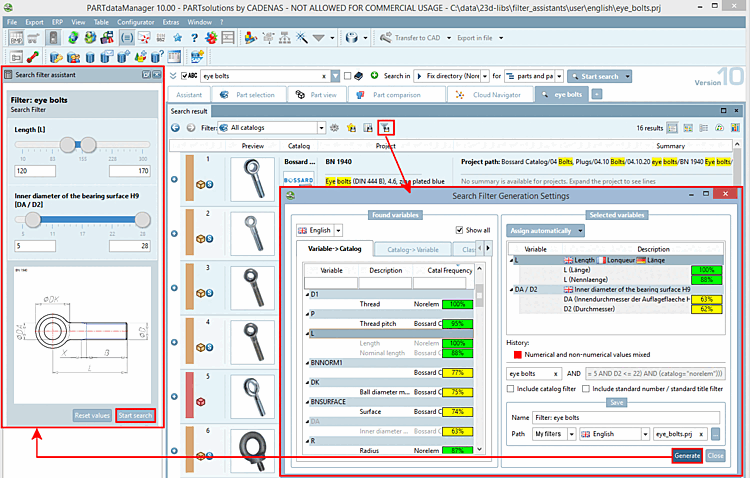Click the search filter generator icon

pyautogui.click(x=386, y=128)
